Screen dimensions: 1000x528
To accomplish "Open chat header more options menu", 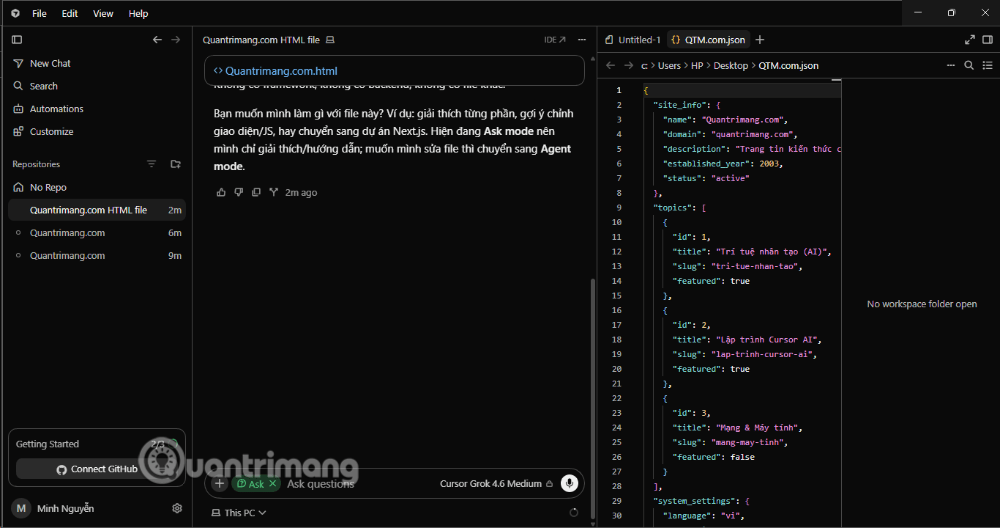I will (582, 40).
